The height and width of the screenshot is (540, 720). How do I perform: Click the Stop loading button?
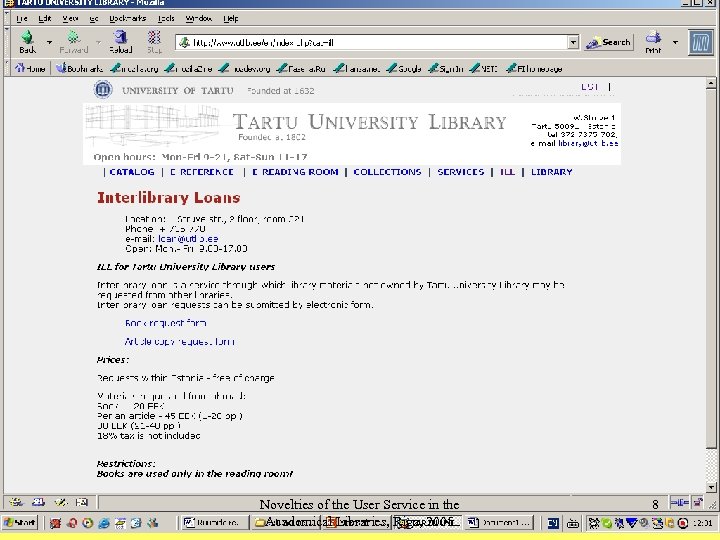pos(154,41)
